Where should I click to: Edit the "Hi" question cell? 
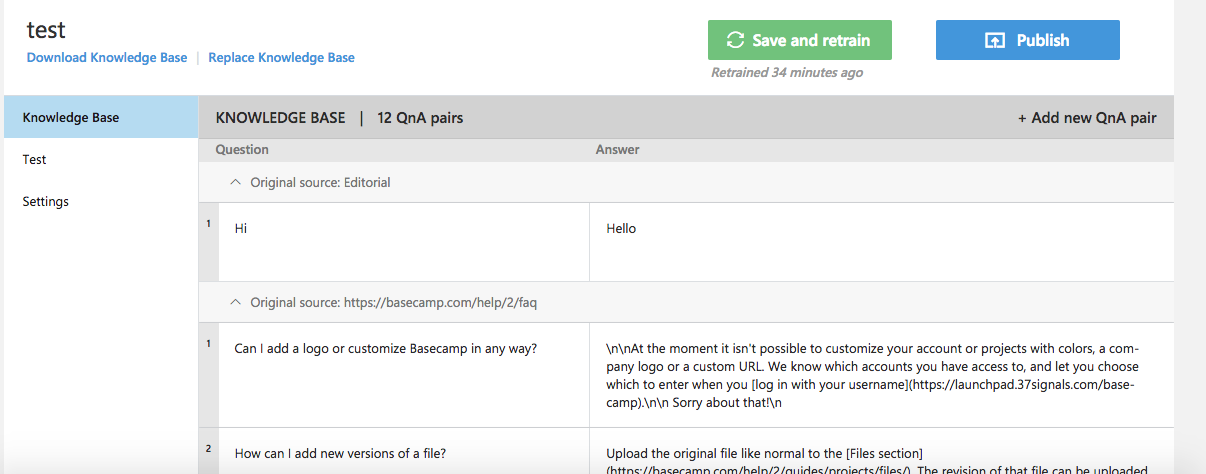(x=403, y=241)
